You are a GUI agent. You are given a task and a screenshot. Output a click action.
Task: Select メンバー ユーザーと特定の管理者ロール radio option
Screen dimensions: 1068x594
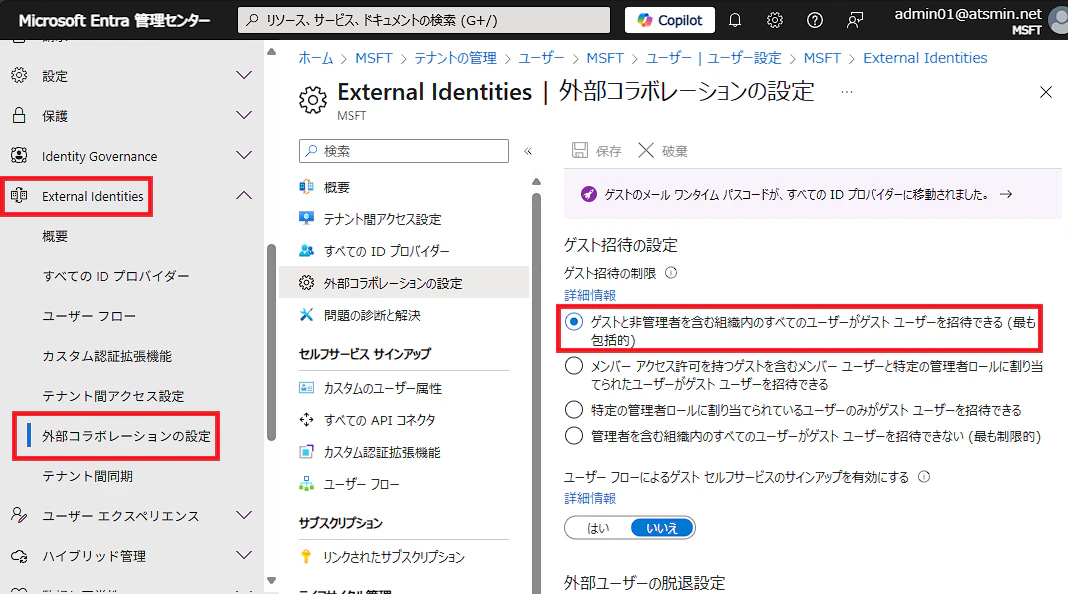coord(574,366)
